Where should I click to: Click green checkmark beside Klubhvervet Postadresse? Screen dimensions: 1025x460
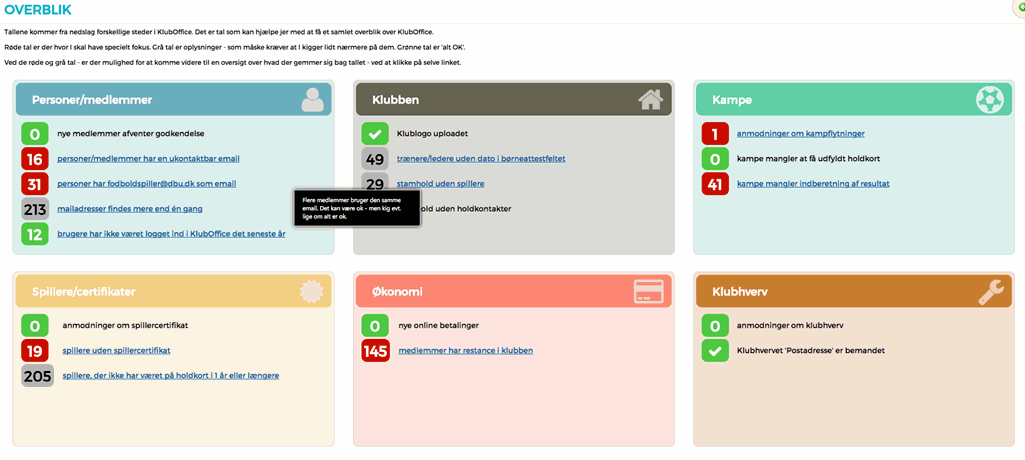click(x=715, y=350)
